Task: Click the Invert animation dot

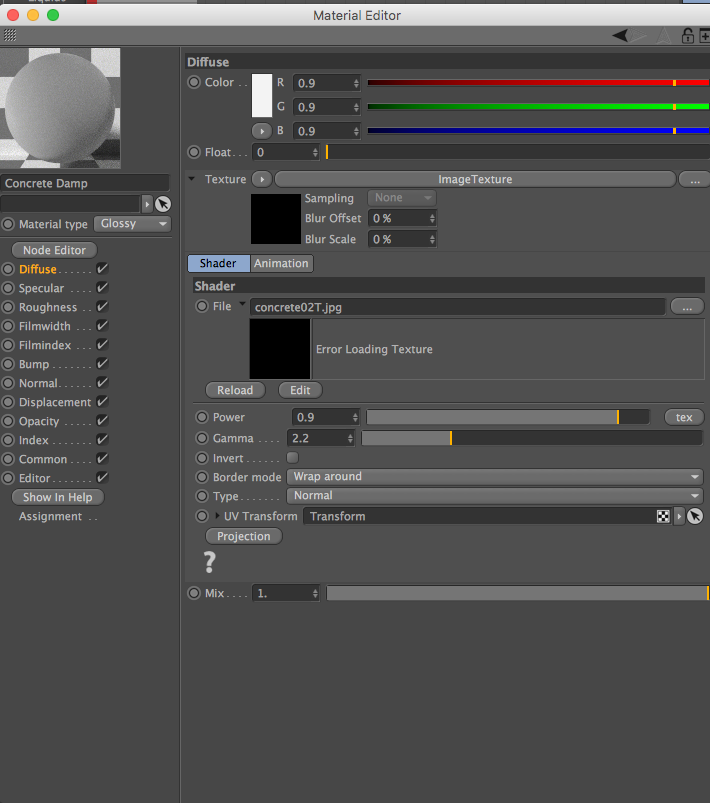Action: point(202,458)
